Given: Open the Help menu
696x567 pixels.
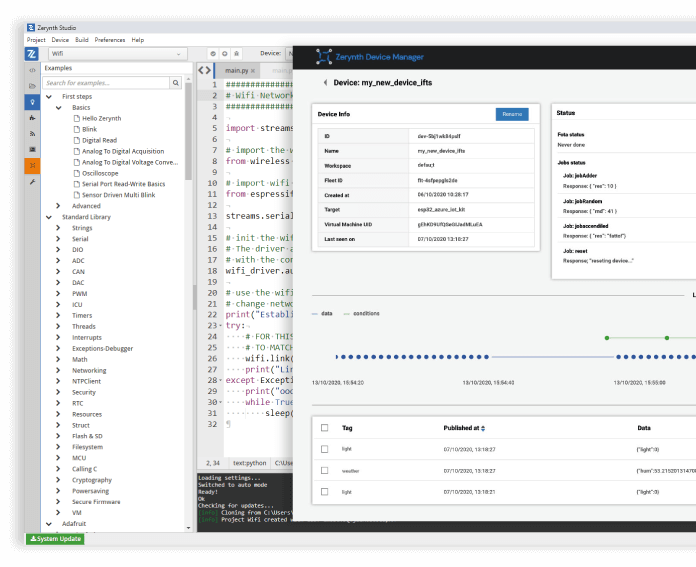Looking at the screenshot, I should [x=138, y=40].
